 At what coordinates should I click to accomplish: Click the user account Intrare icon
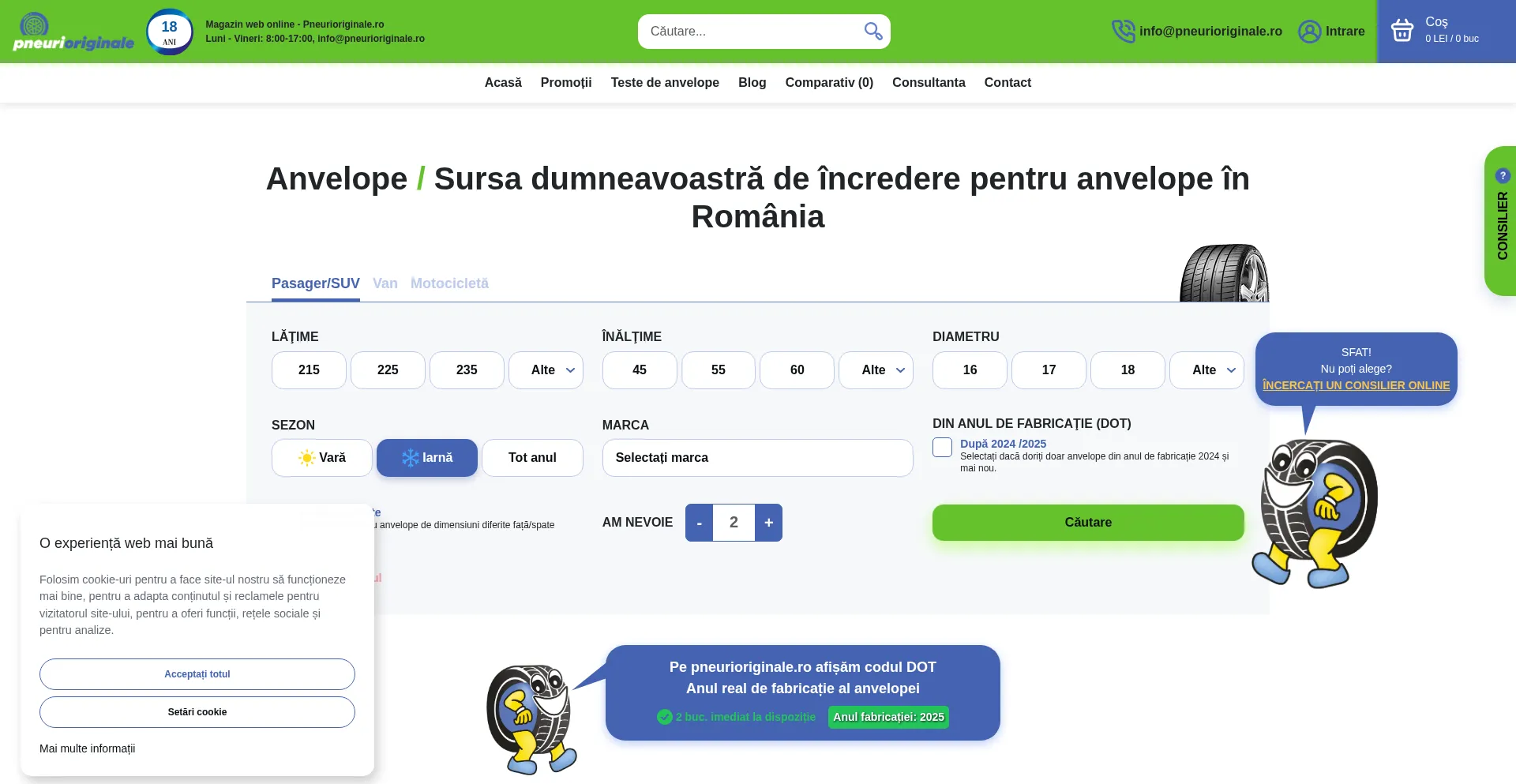[1309, 32]
